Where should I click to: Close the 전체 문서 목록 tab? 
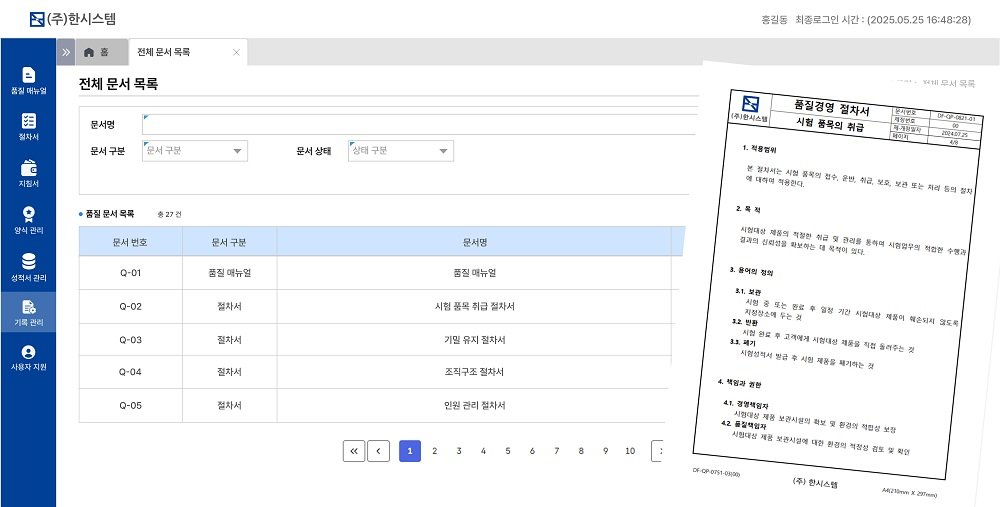(236, 52)
